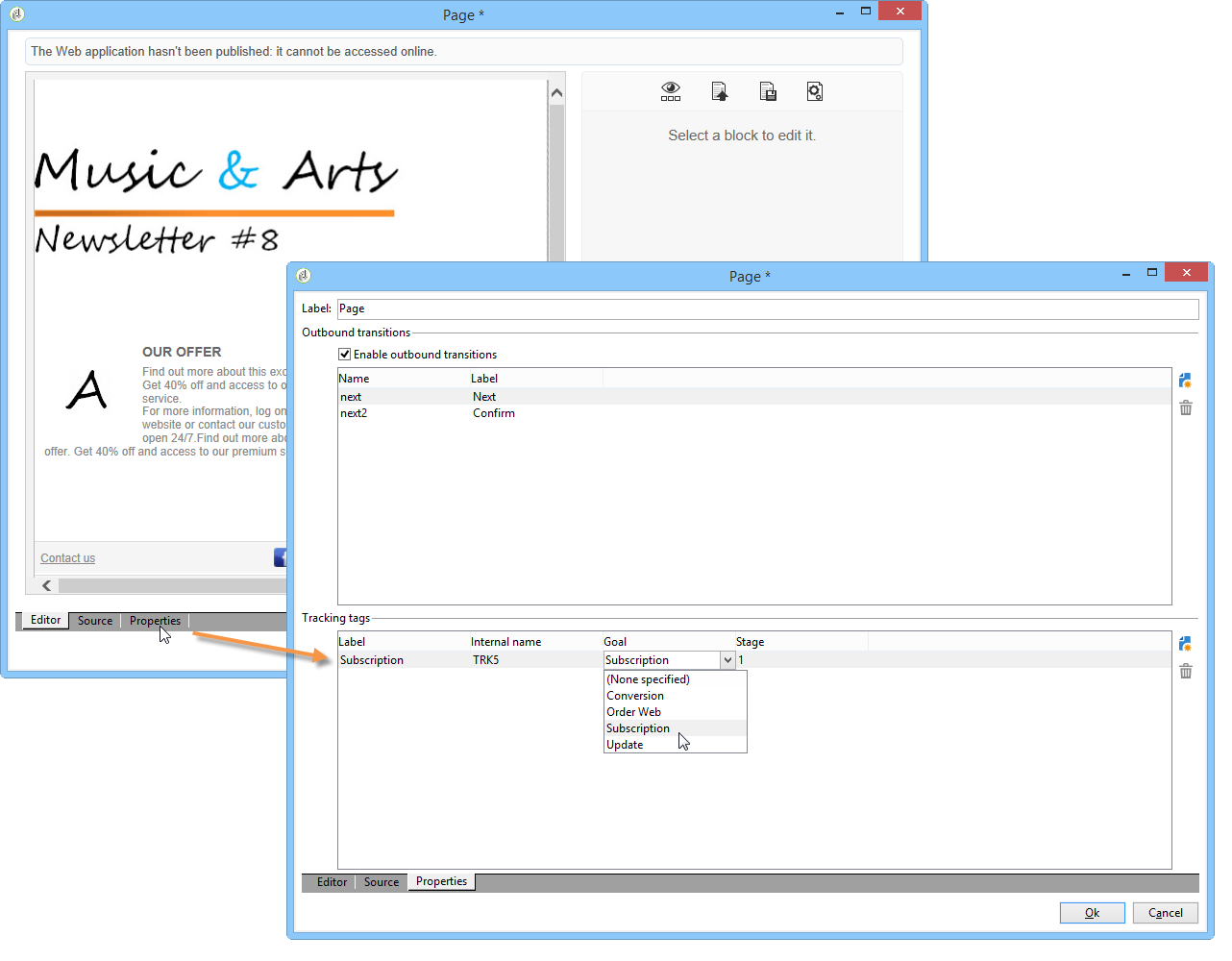Maximize the back Page window
Viewport: 1232px width, 961px height.
[x=866, y=11]
